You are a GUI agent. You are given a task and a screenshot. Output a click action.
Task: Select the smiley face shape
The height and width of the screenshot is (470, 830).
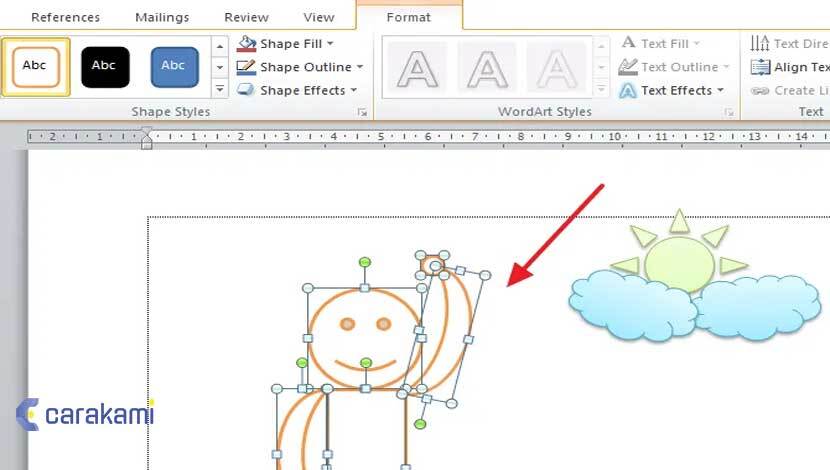(x=364, y=339)
